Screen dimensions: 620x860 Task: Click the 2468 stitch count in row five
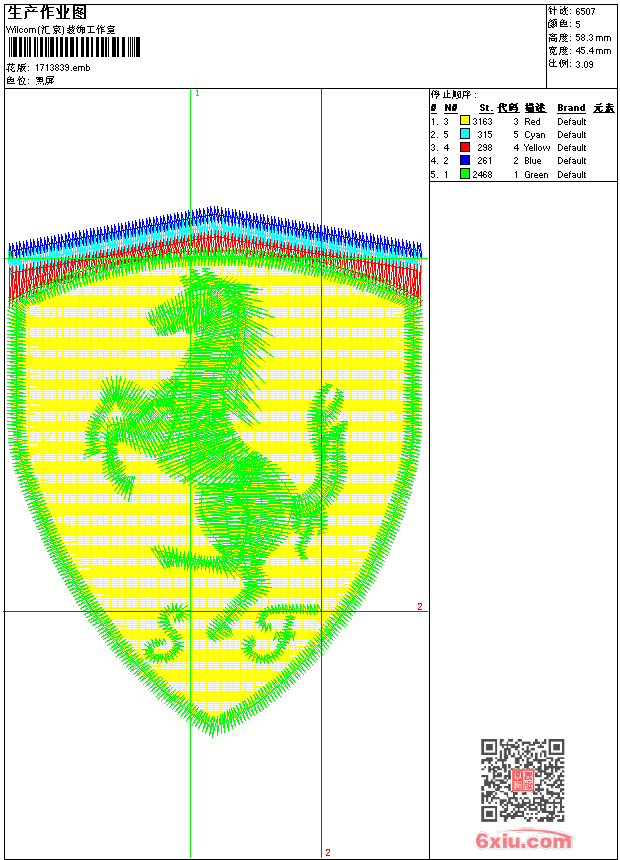[483, 174]
